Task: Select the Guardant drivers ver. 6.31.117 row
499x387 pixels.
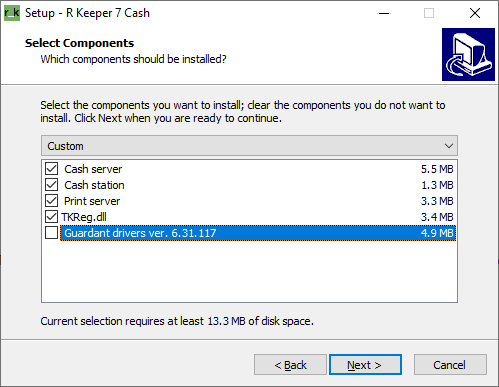Action: (258, 233)
